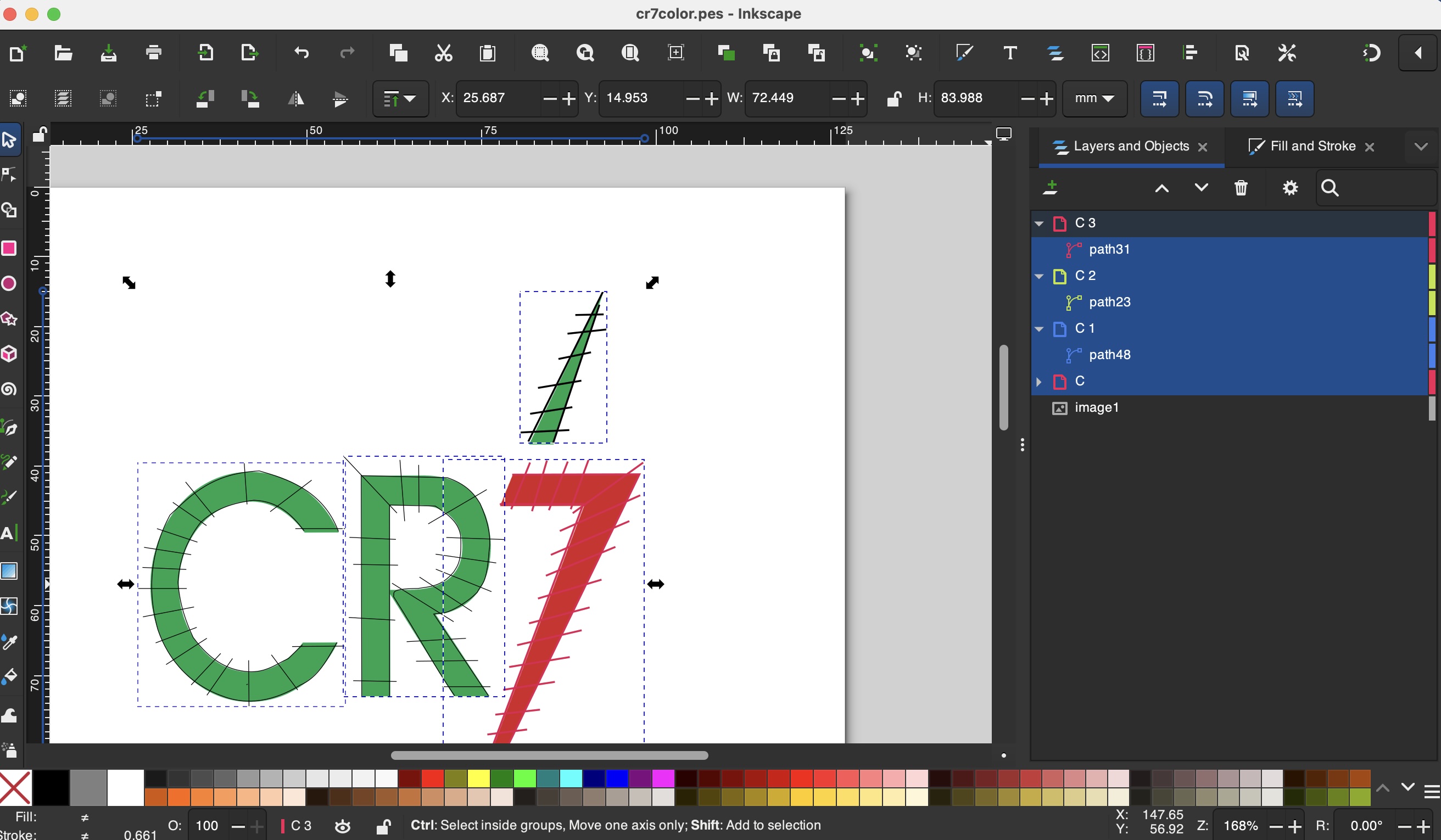The image size is (1441, 840).
Task: Print the document
Action: (x=154, y=53)
